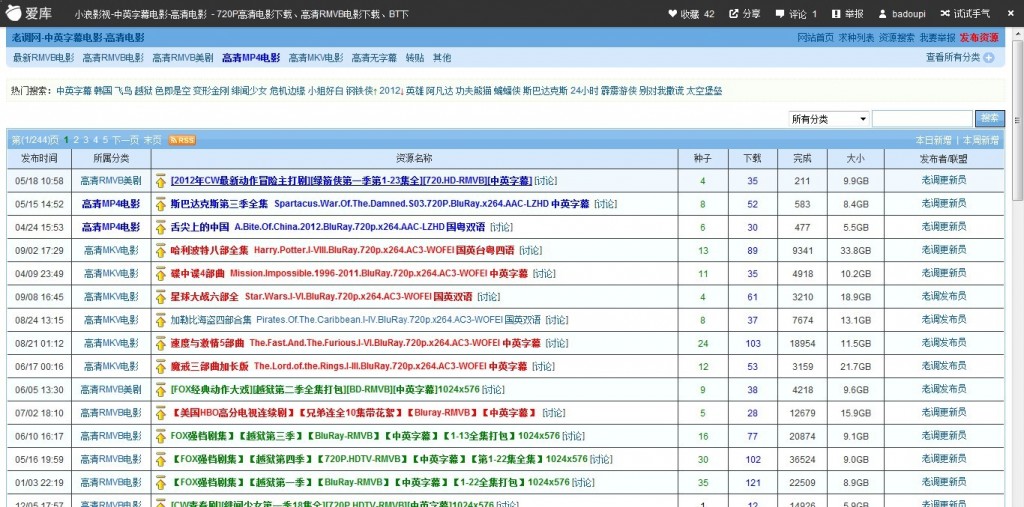Click the up-arrow icon on 星球大战六部全 row
The image size is (1024, 507).
click(160, 297)
